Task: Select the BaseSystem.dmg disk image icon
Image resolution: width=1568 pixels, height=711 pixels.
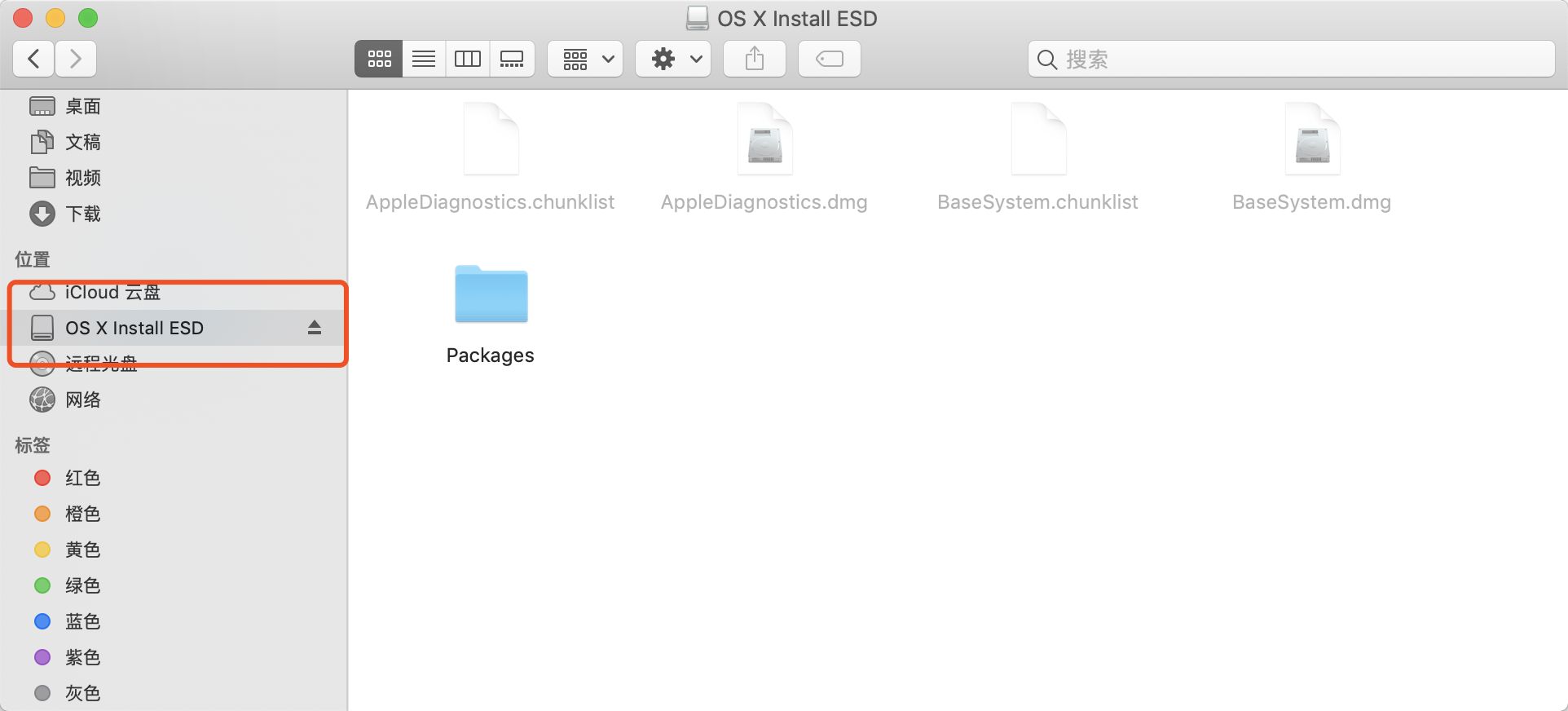Action: tap(1313, 139)
